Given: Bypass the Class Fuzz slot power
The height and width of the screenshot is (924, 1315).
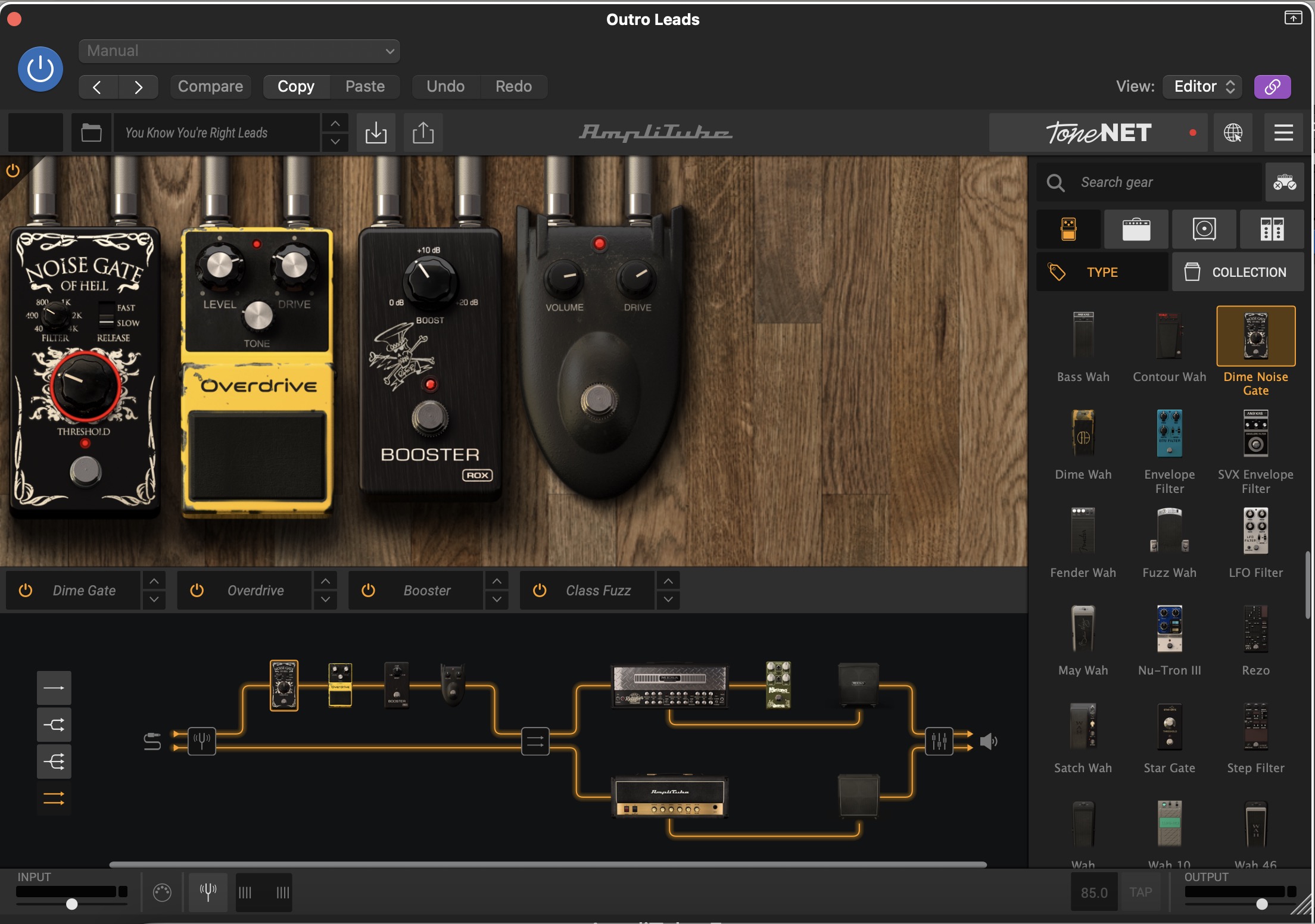Looking at the screenshot, I should (540, 590).
